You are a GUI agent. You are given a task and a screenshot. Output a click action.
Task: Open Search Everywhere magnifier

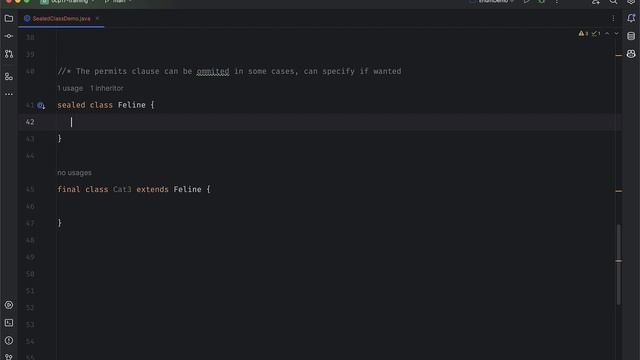click(613, 2)
